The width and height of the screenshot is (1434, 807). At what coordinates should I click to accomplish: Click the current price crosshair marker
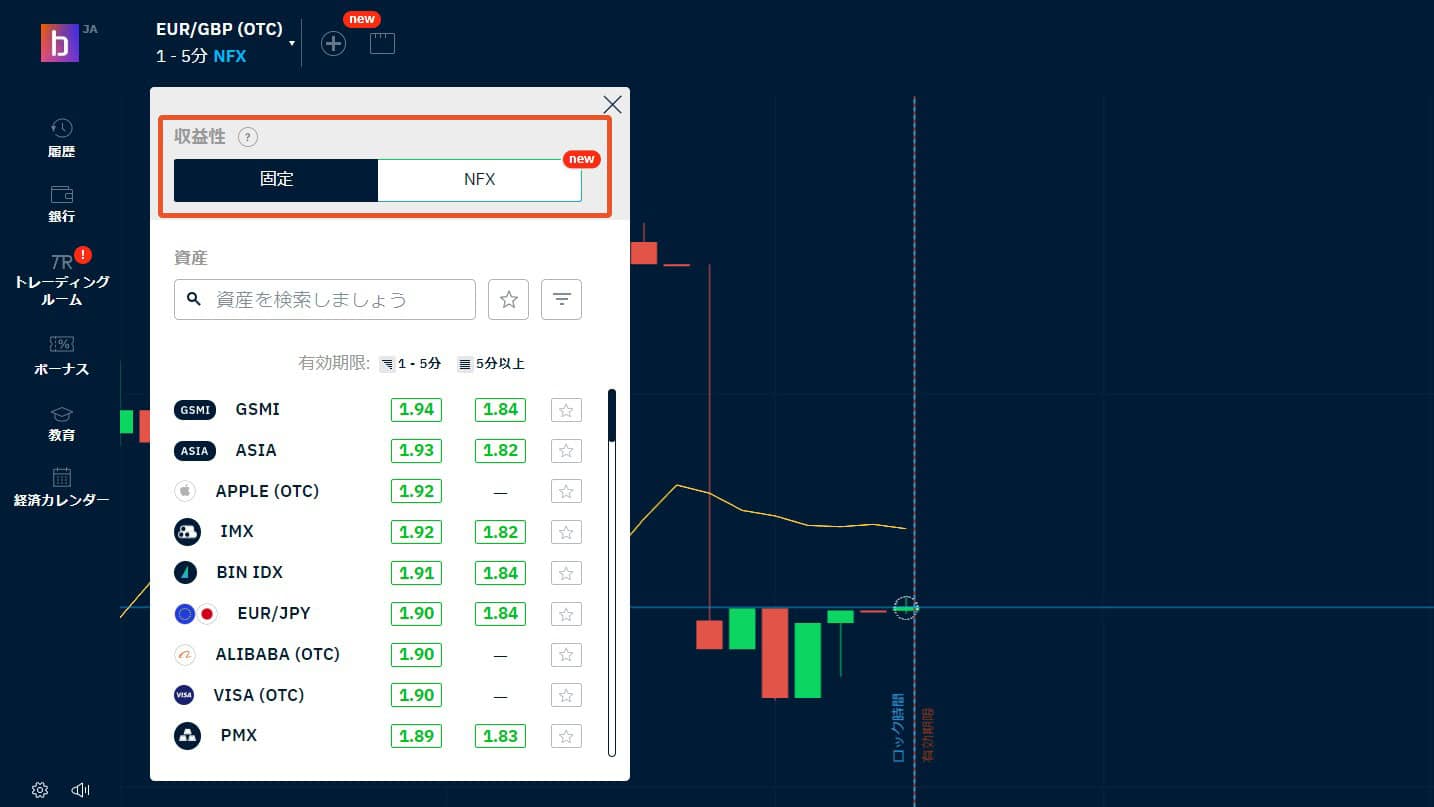905,608
